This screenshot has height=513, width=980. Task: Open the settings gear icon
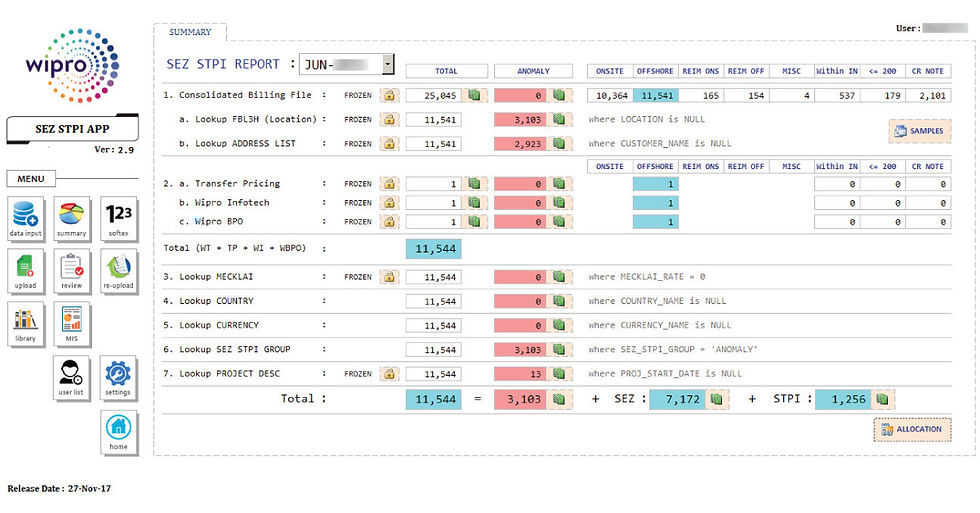pyautogui.click(x=118, y=378)
